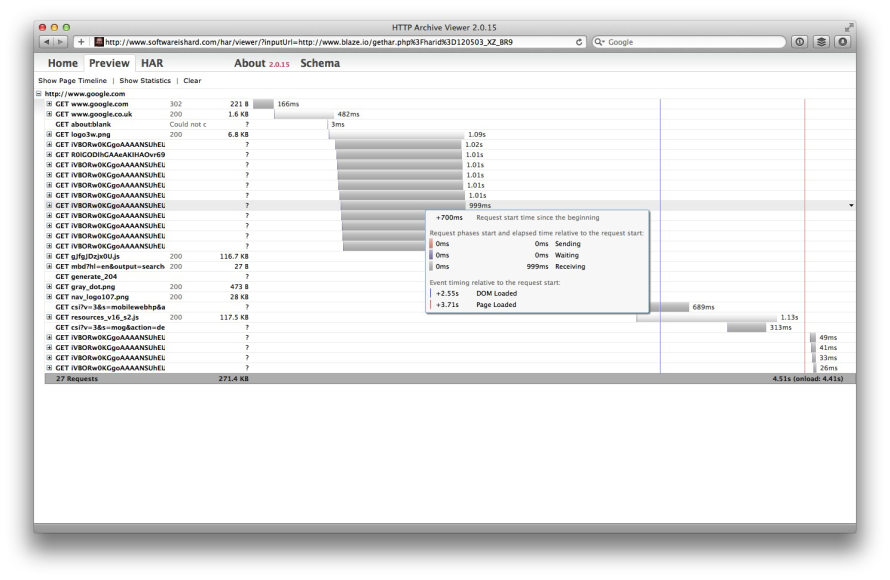Expand the iVBORw0KGgo request with 49ms timing
The height and width of the screenshot is (580, 890).
tap(49, 337)
